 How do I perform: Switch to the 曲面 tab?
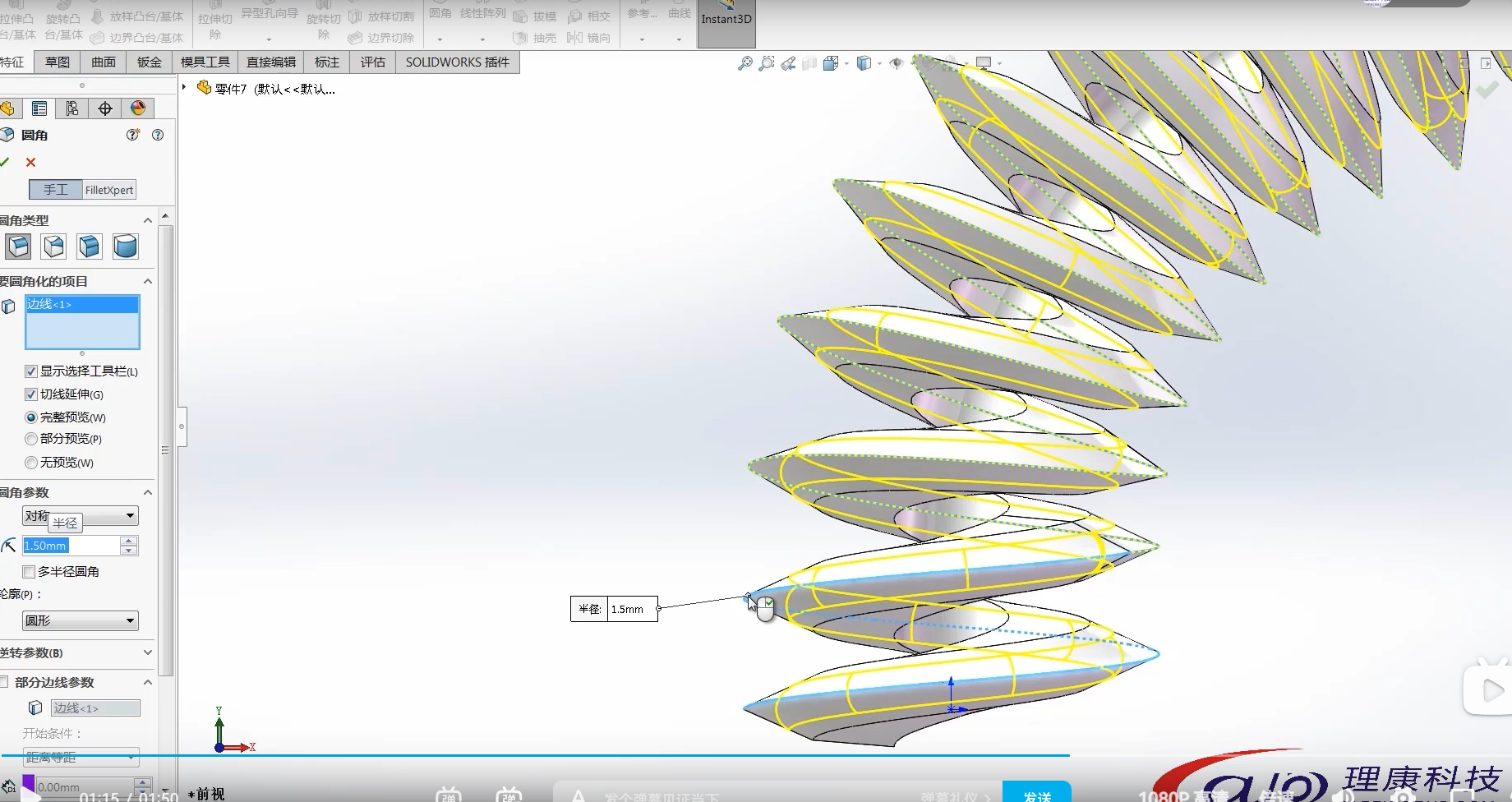tap(104, 62)
